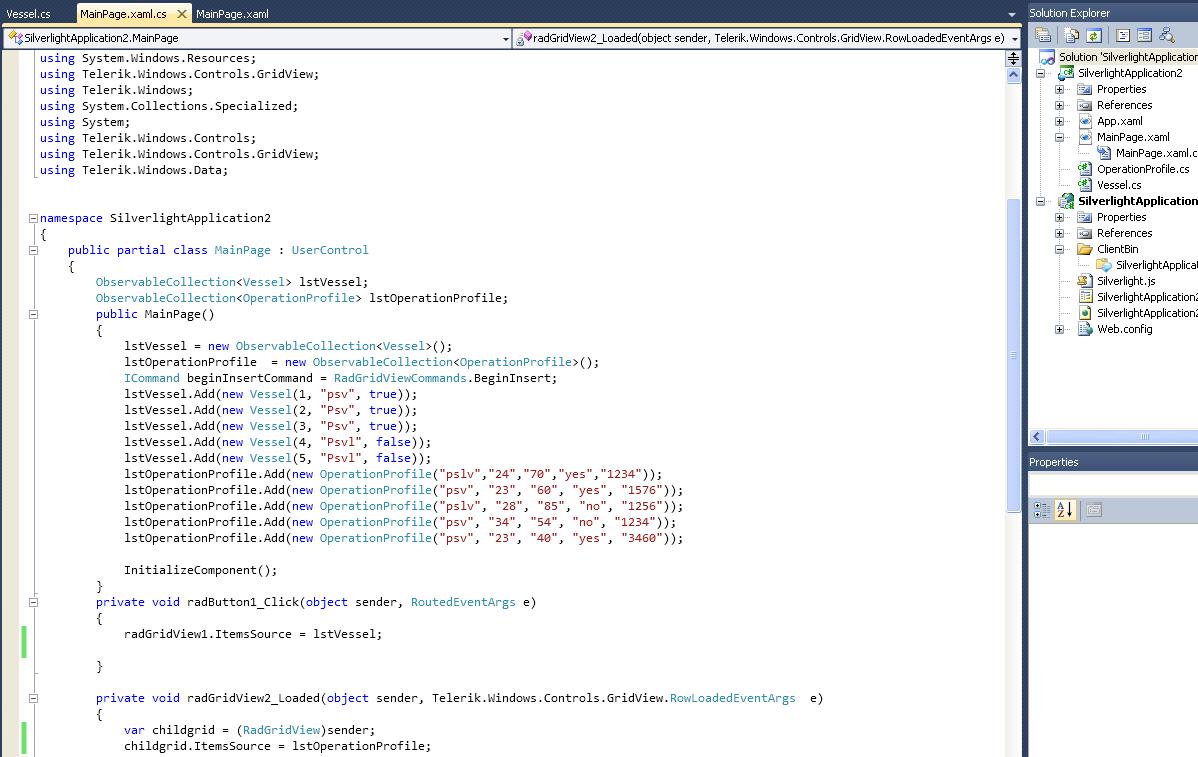The width and height of the screenshot is (1198, 757).
Task: Switch to the MainPage.xaml tab
Action: pos(232,14)
